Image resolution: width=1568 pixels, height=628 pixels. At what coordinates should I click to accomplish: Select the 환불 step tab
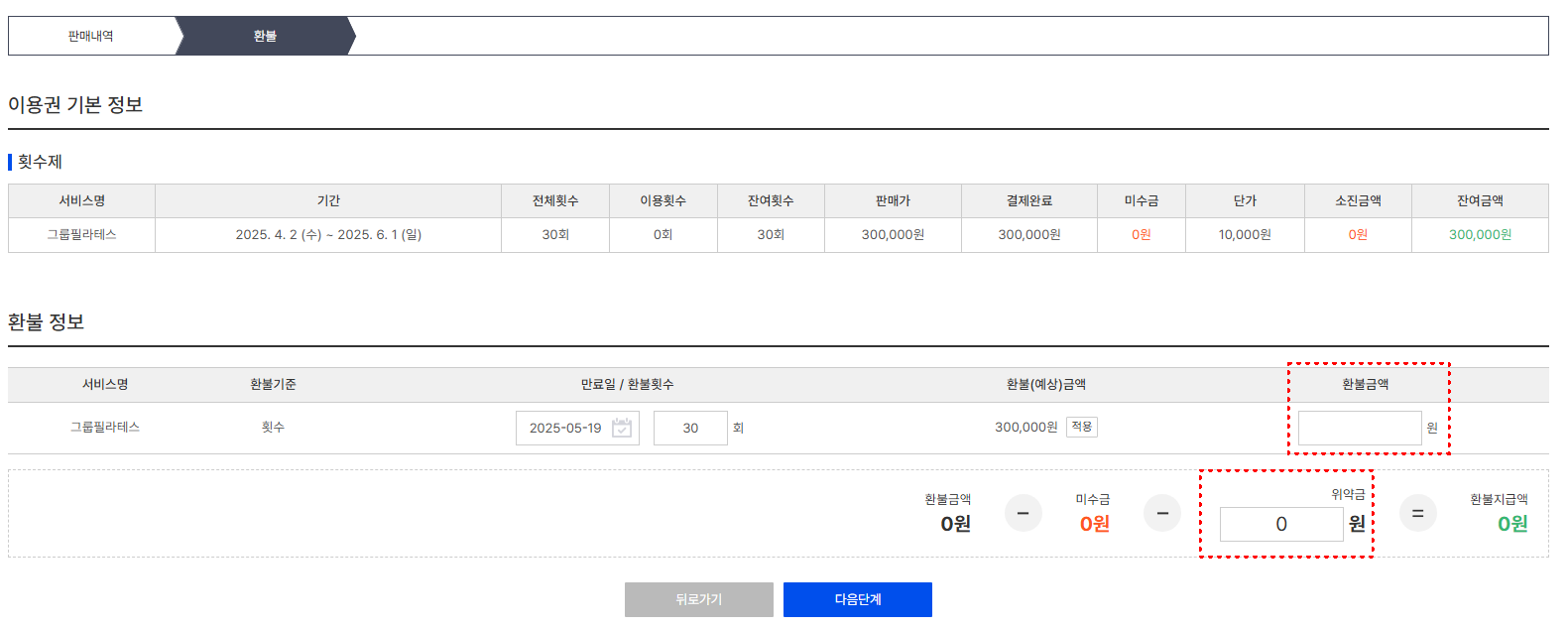coord(265,36)
